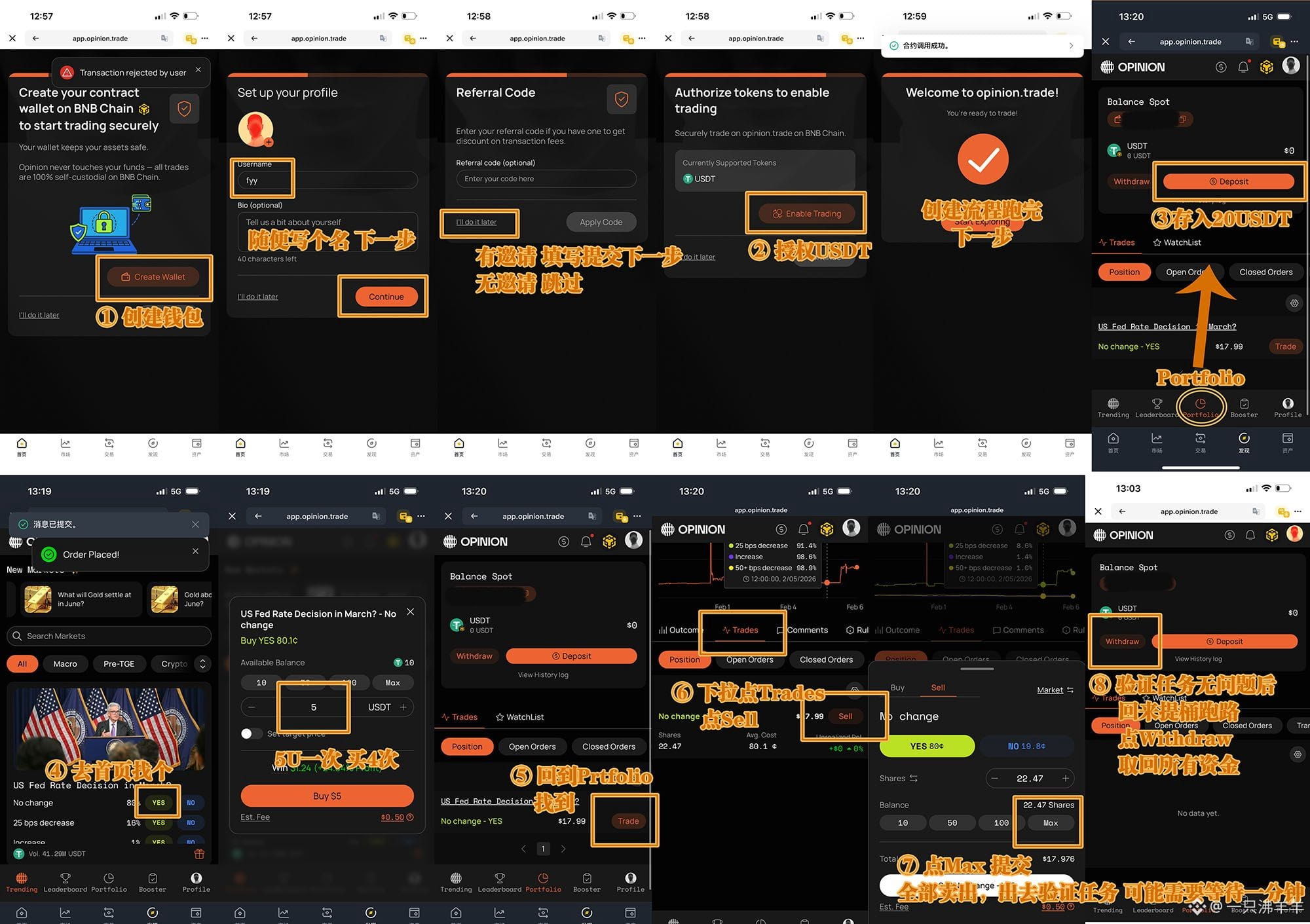Close the 消息已提交 notification
The width and height of the screenshot is (1310, 924).
tap(195, 525)
